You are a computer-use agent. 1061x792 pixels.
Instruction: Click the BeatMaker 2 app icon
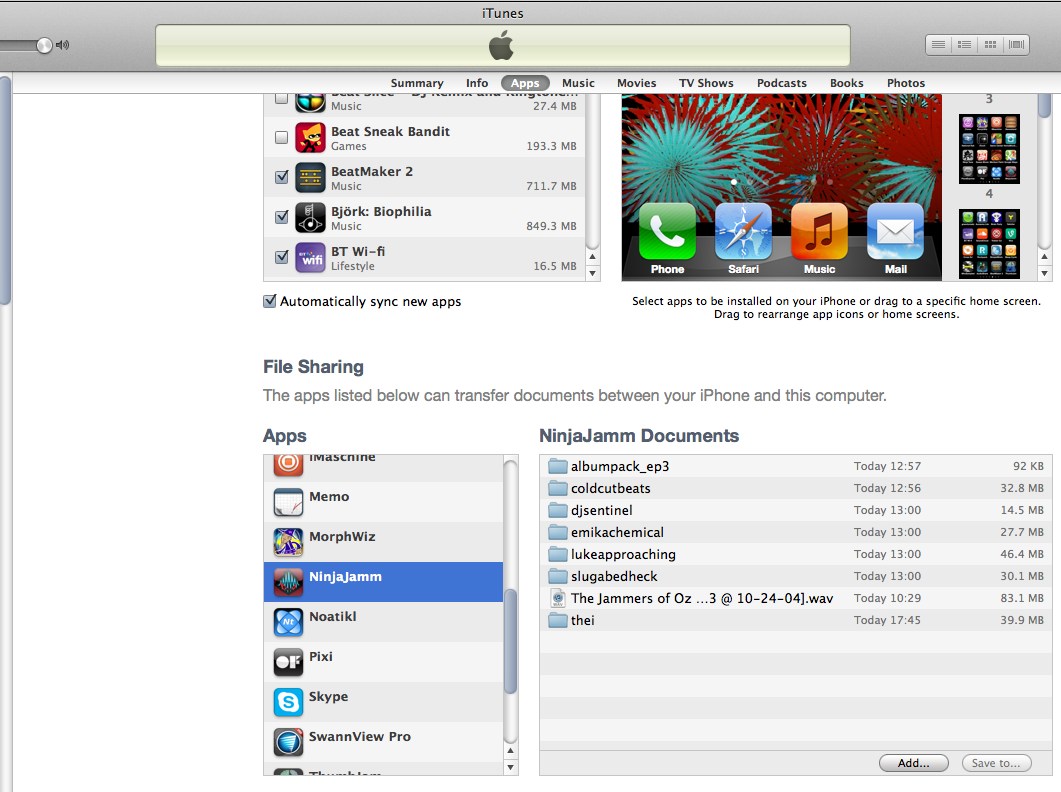tap(310, 177)
